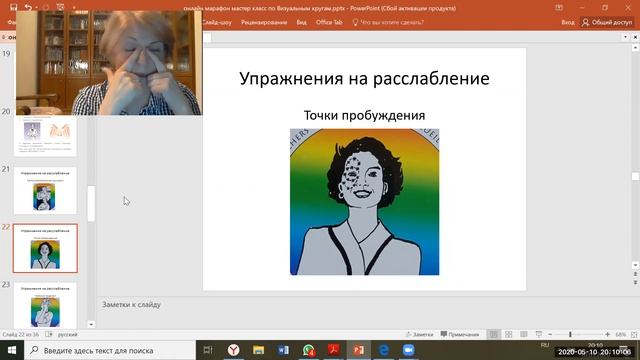Click the 68% zoom level value

tap(620, 335)
